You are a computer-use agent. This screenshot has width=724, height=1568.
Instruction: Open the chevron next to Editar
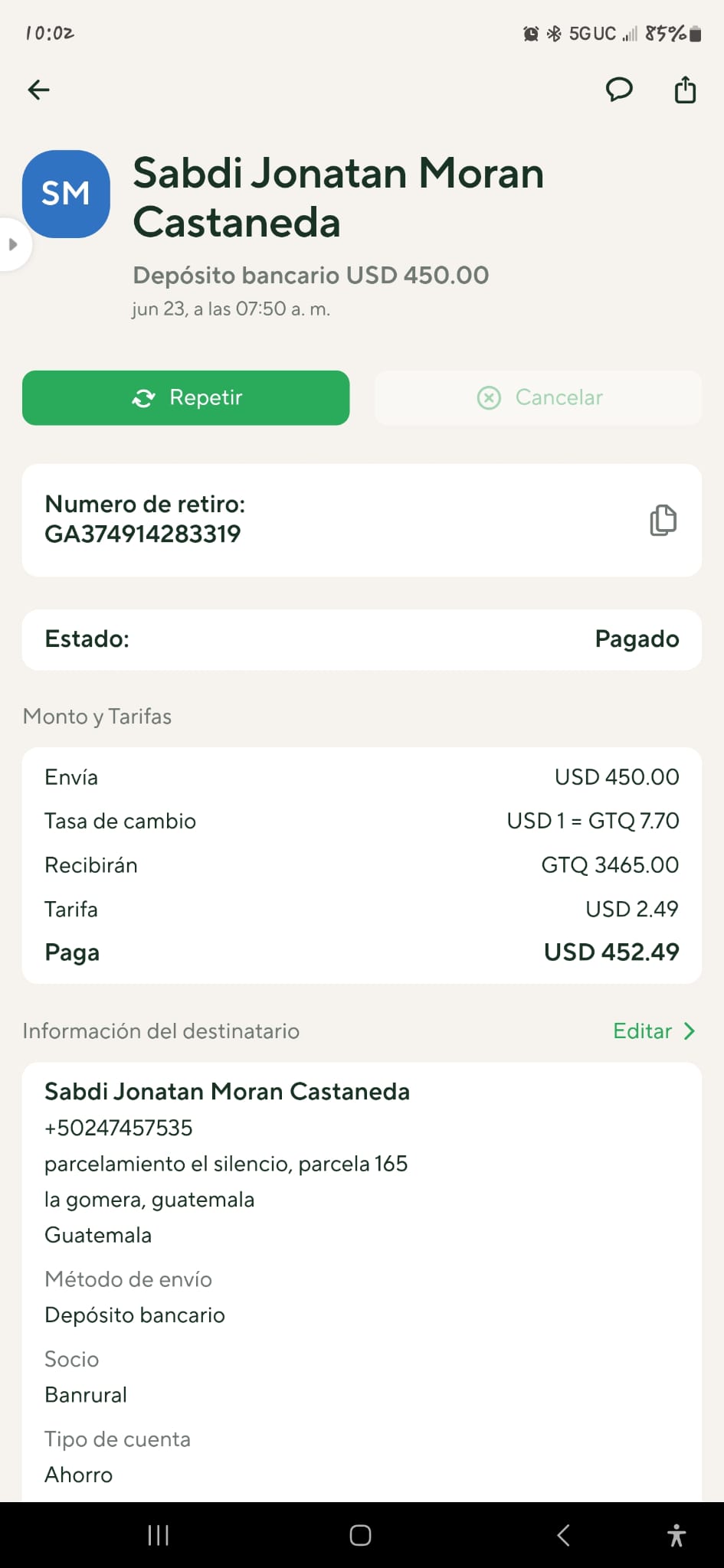[690, 1031]
